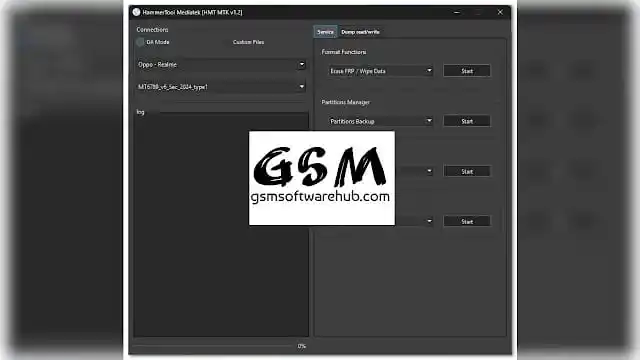Click the Custom Files option

pos(248,42)
